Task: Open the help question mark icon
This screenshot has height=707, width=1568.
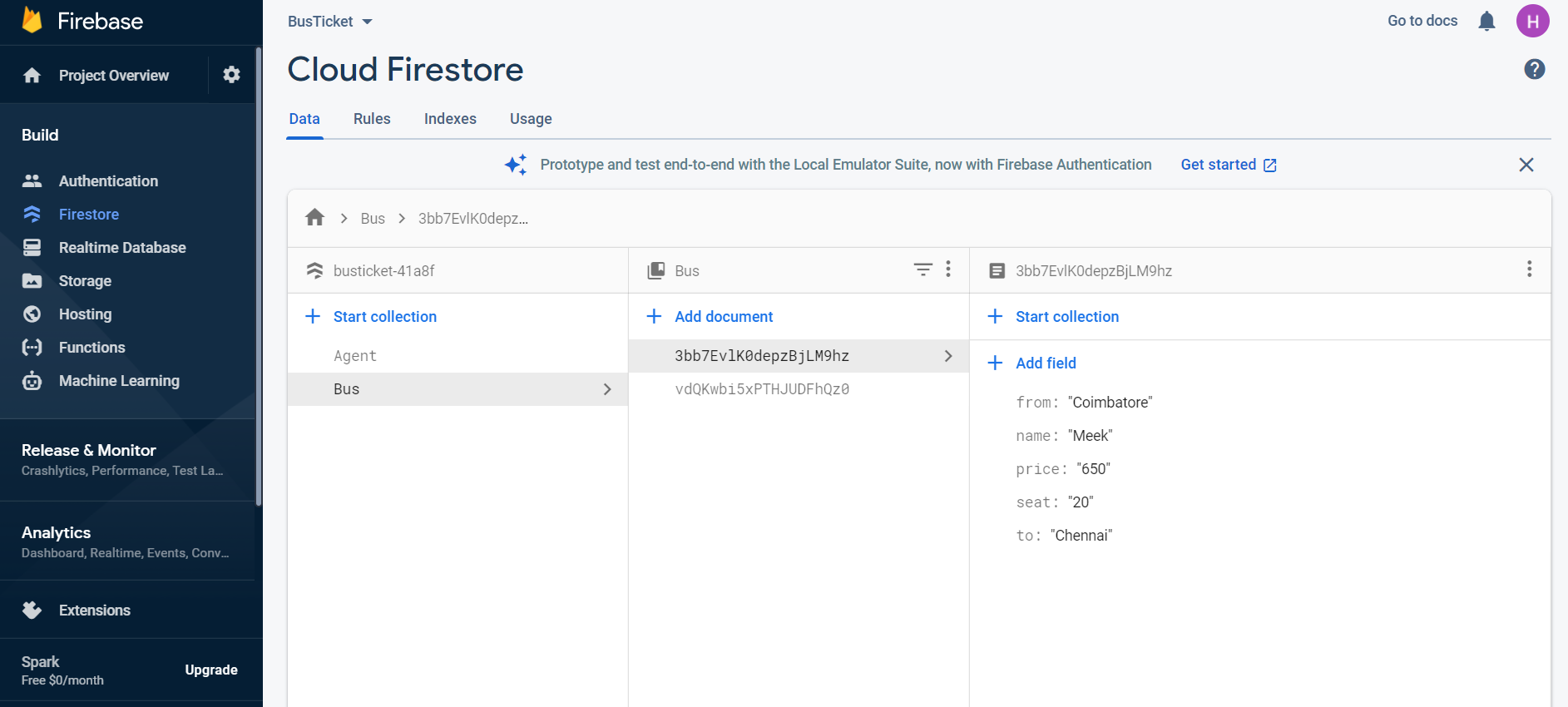Action: (x=1534, y=69)
